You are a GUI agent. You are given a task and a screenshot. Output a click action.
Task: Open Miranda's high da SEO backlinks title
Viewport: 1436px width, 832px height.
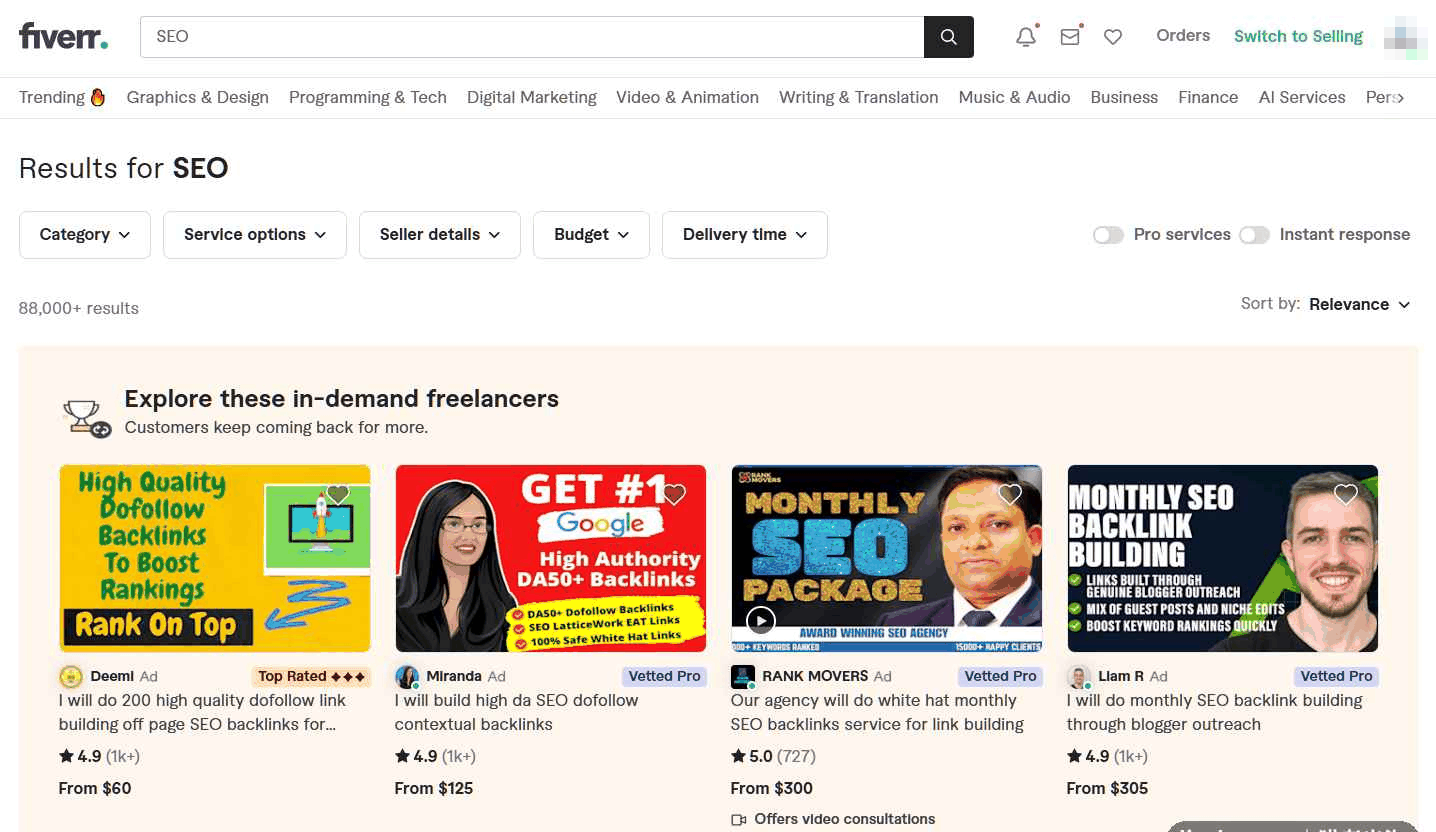coord(517,712)
